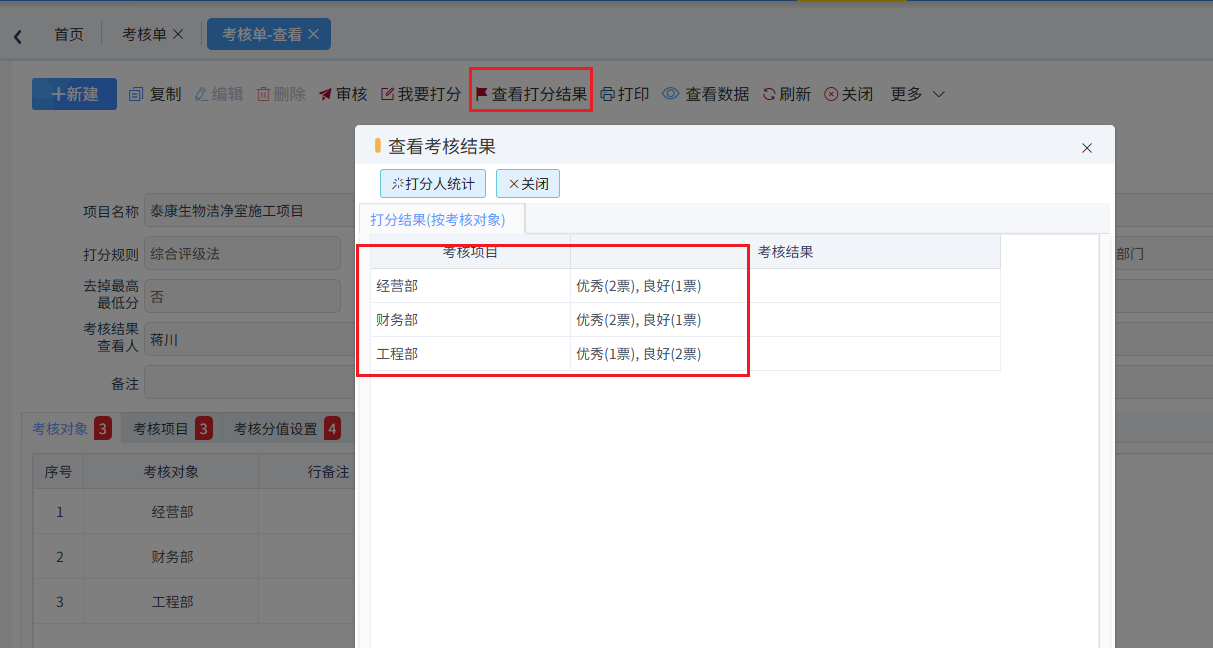Click the dialog's 关闭 button

(x=528, y=184)
